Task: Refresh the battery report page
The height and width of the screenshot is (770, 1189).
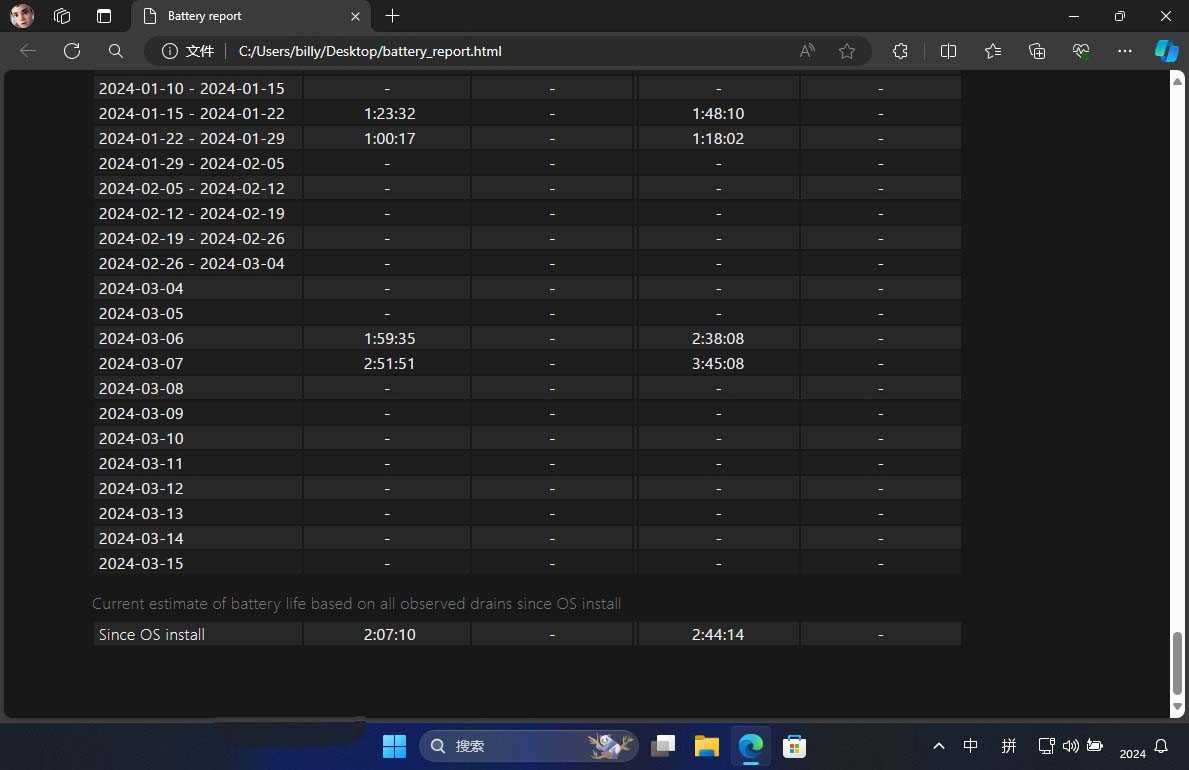Action: (72, 51)
